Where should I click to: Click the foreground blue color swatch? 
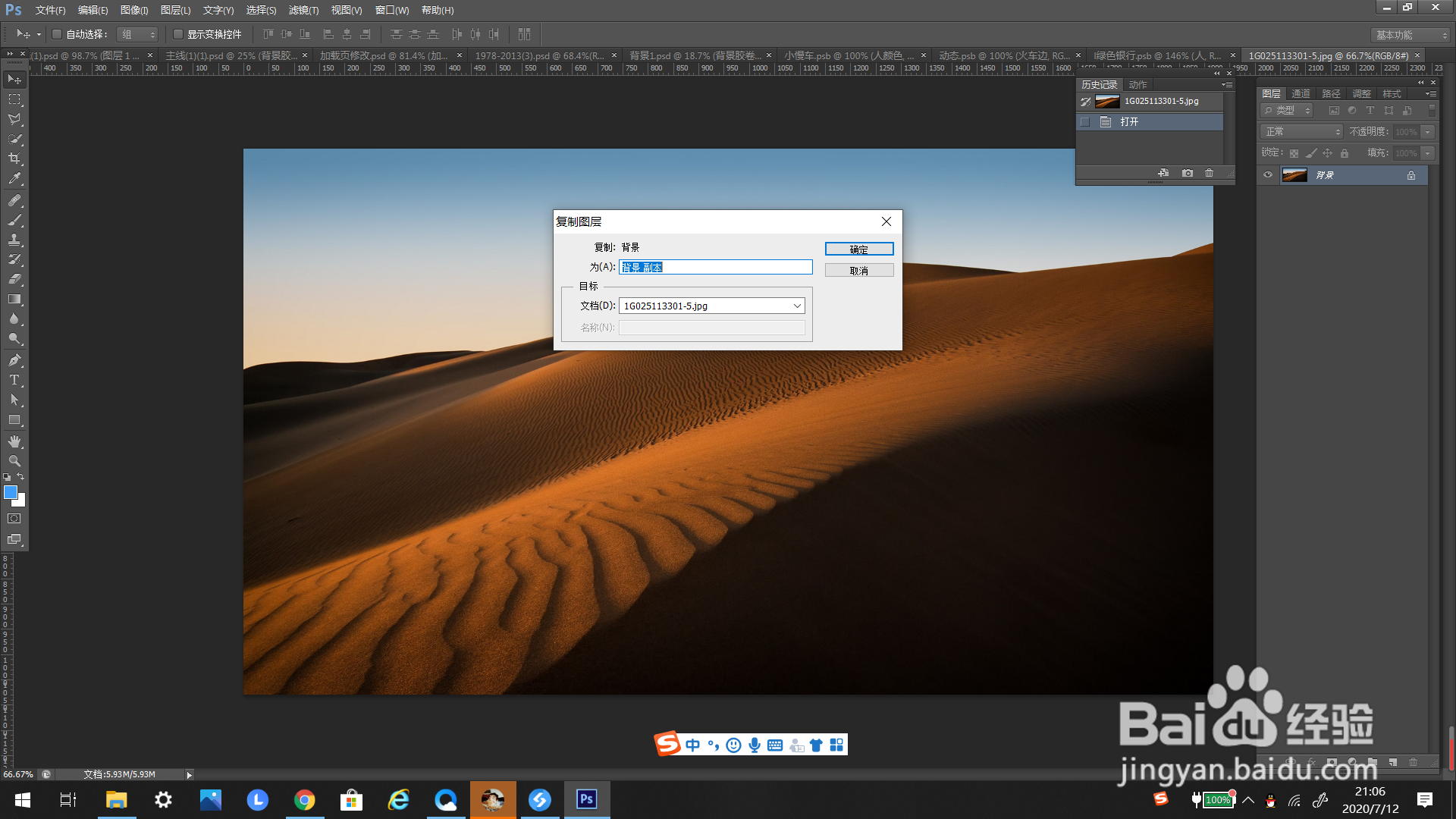11,493
